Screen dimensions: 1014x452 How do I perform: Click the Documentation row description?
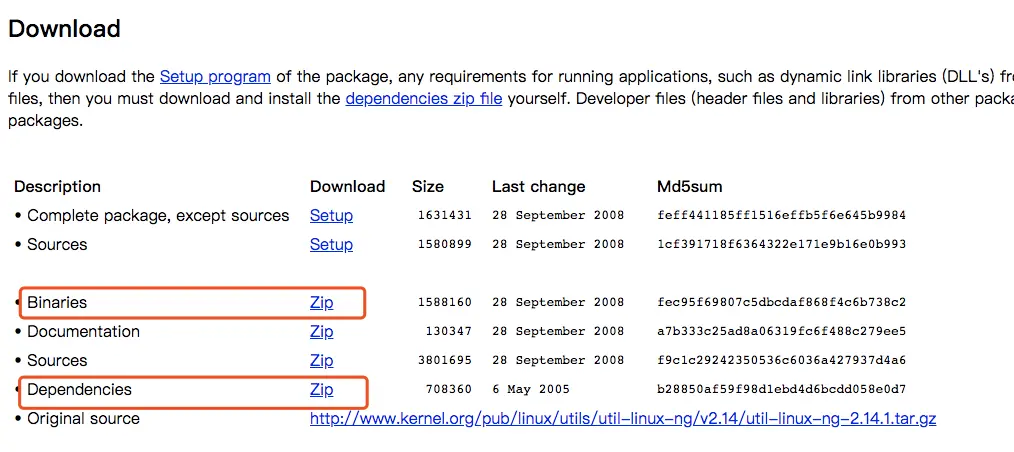[x=83, y=331]
